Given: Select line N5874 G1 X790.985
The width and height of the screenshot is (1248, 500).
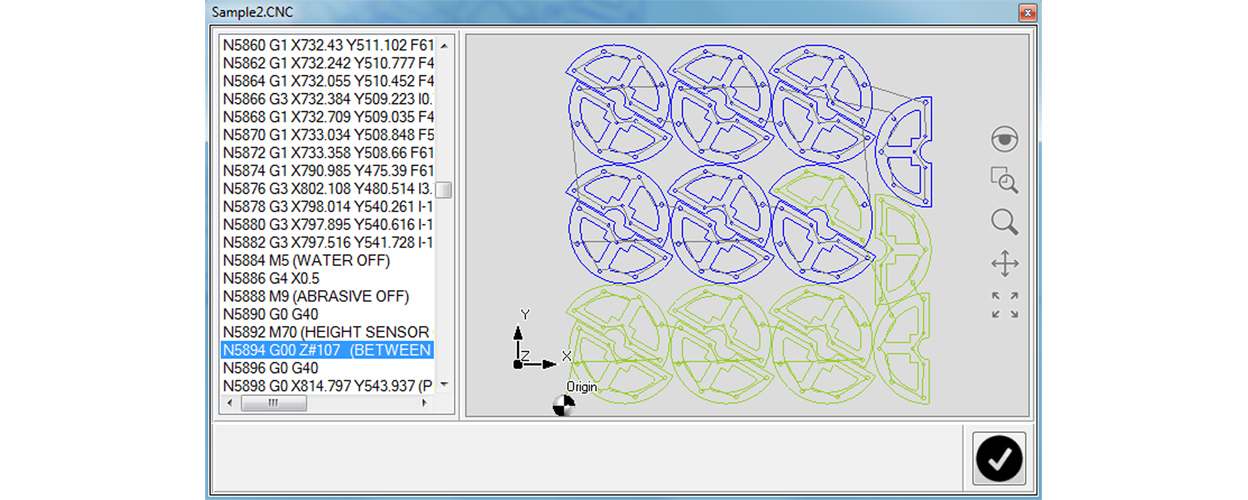Looking at the screenshot, I should (328, 171).
